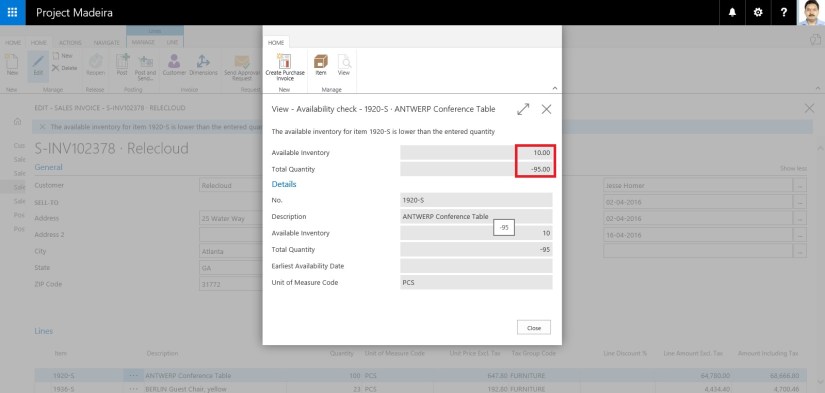825x393 pixels.
Task: Dismiss the inventory warning notification bar
Action: (42, 126)
